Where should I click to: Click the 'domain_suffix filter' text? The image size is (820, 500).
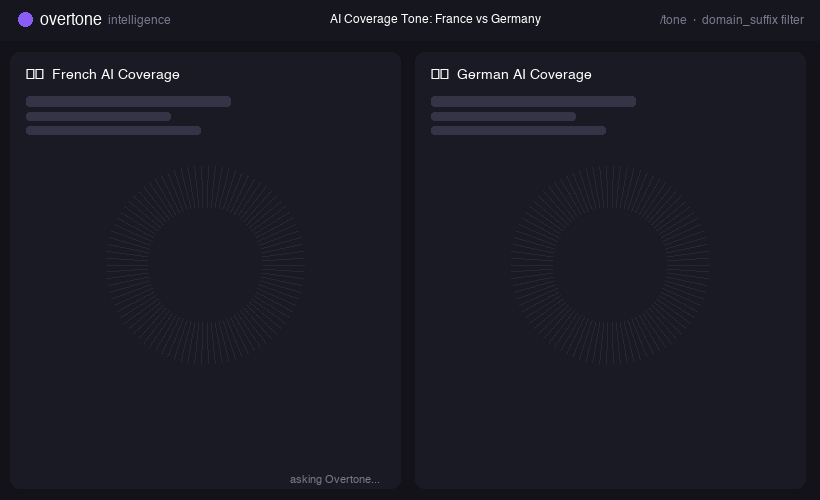pos(753,20)
